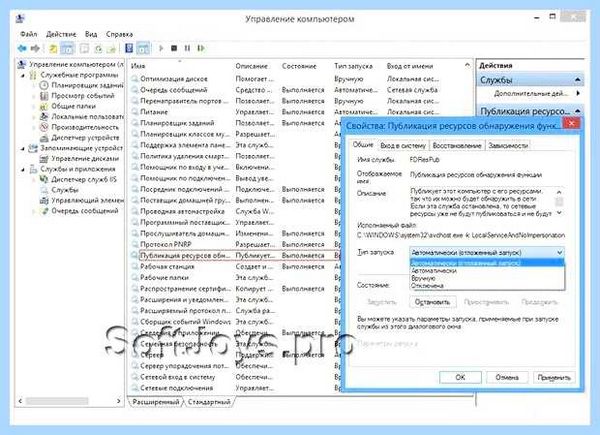Open the Тип запуска dropdown arrow
This screenshot has height=435, width=600.
pyautogui.click(x=559, y=253)
